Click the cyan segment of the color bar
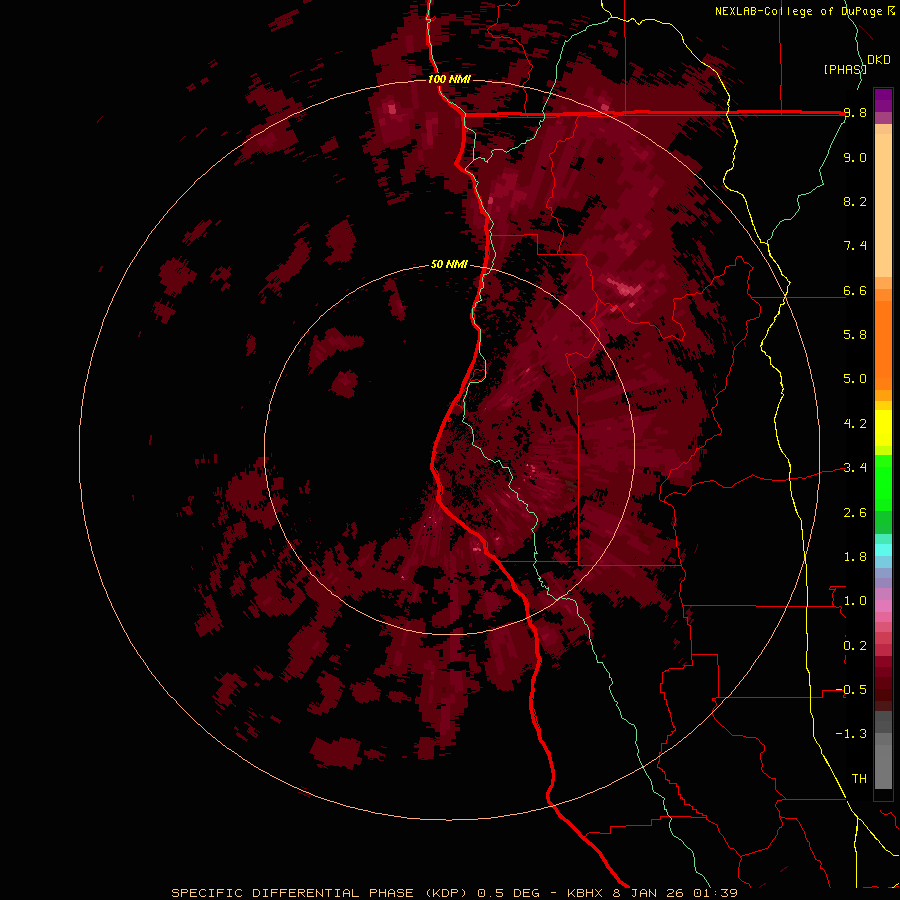The image size is (900, 900). (883, 550)
